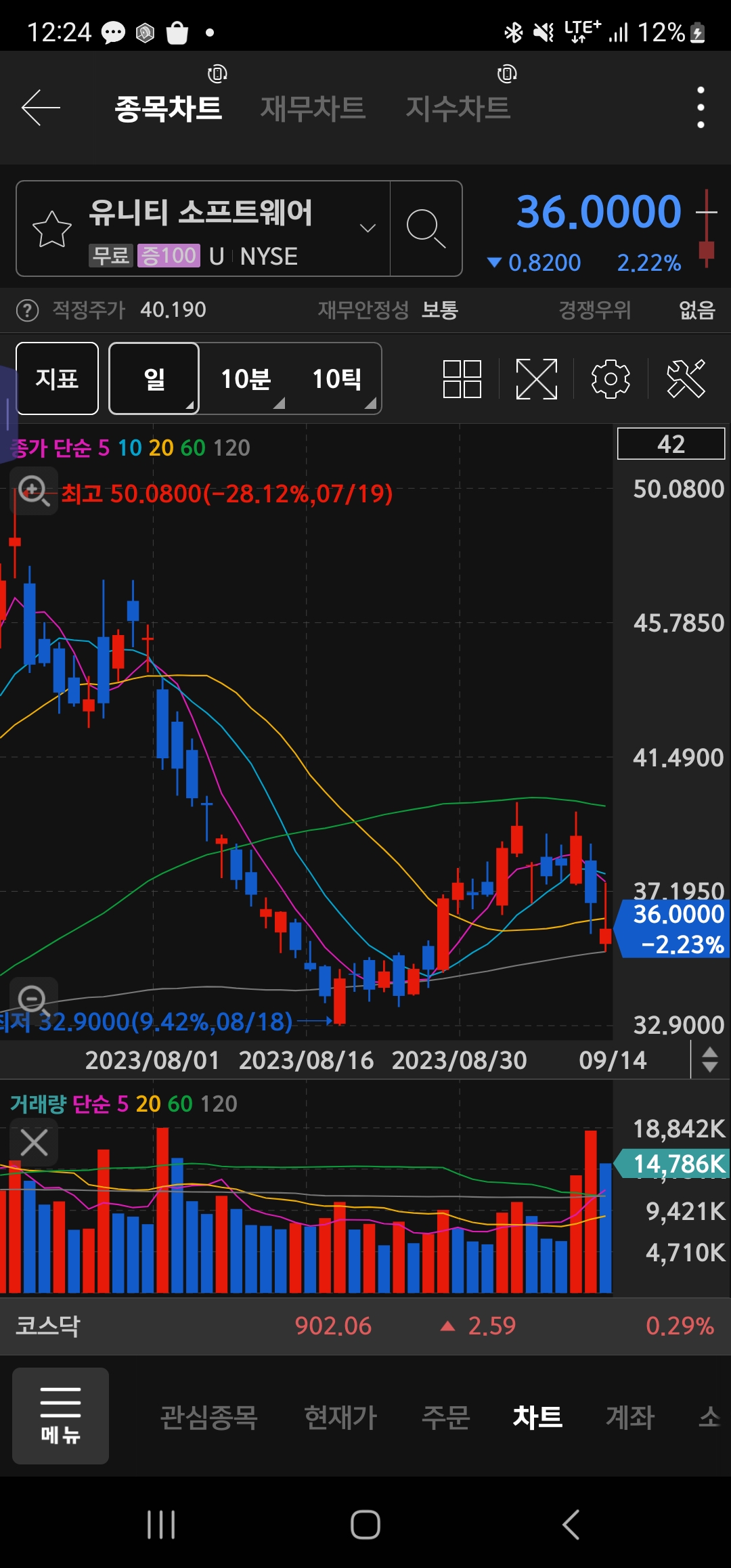Zoom in on the chart

pos(33,490)
